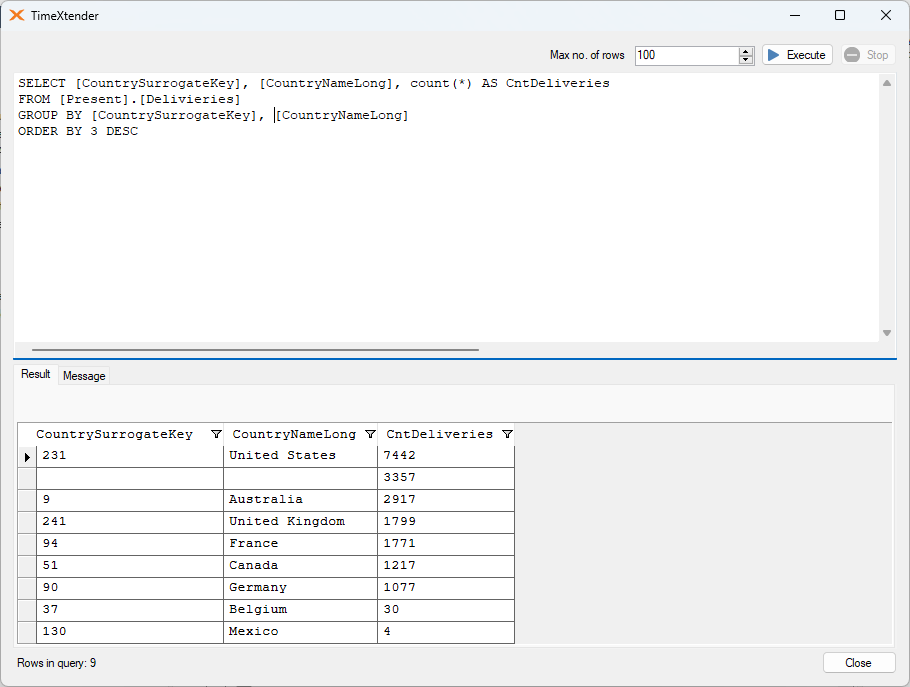
Task: Click the 30 deliveries cell
Action: pos(446,610)
